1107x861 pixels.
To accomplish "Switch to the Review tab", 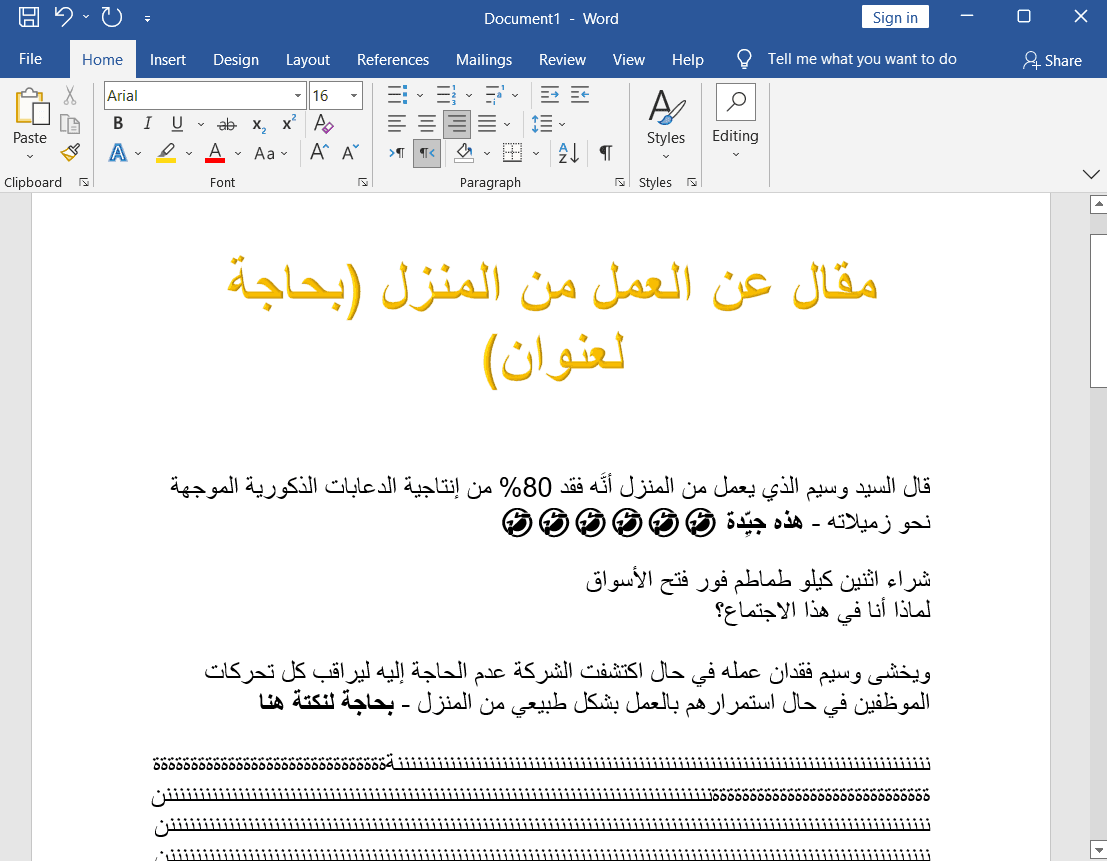I will point(562,60).
